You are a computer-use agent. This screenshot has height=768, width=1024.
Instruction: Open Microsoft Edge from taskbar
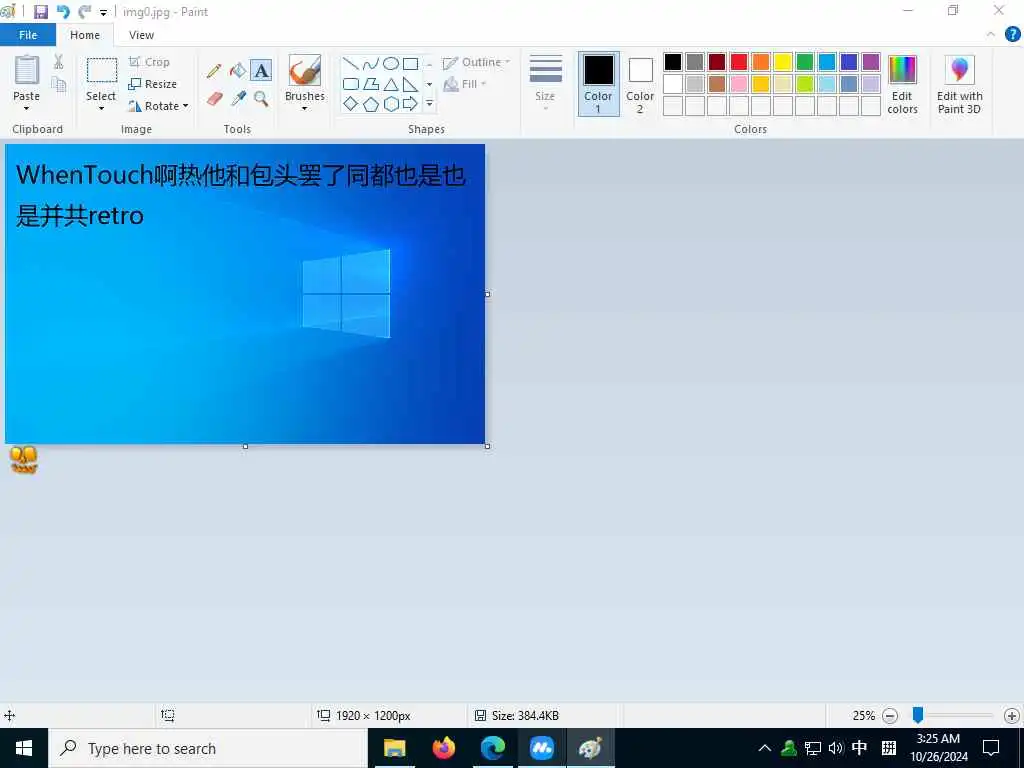tap(492, 748)
